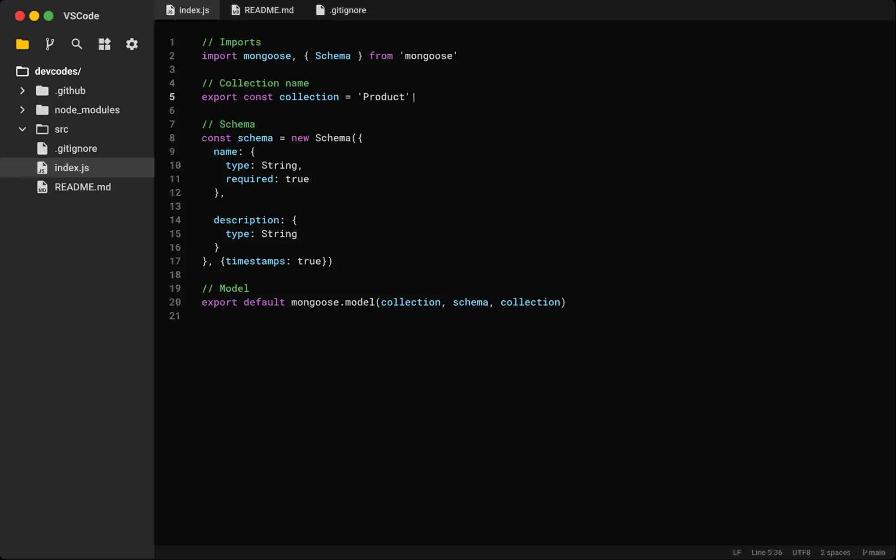Switch to the .gitignore editor tab

coord(341,10)
